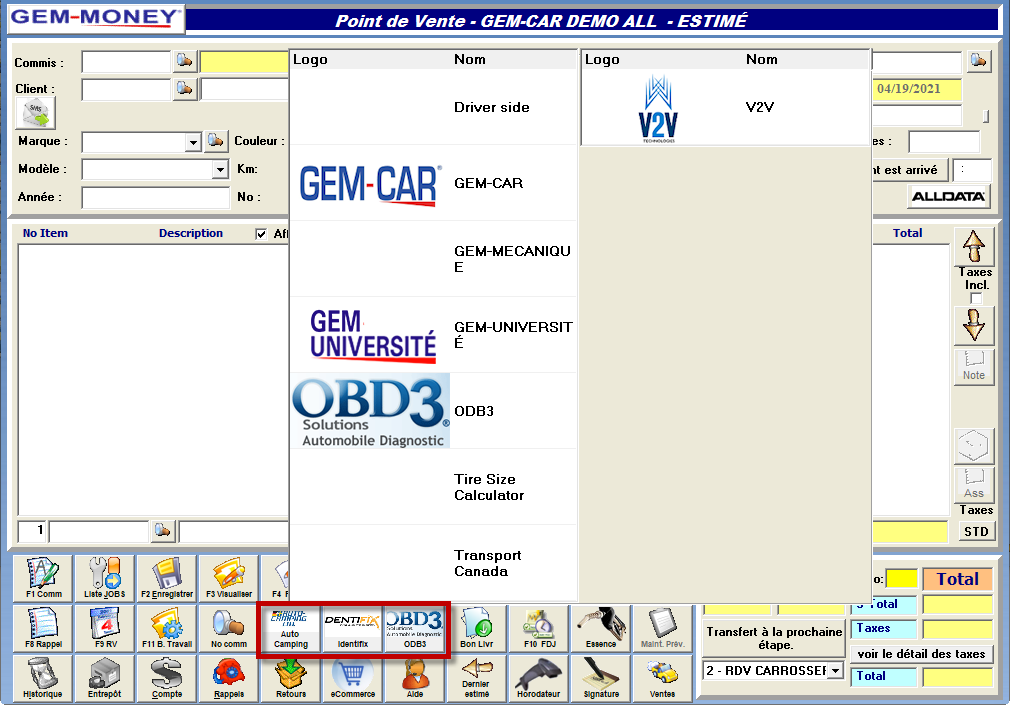Move item up with up arrow
1010x705 pixels.
973,246
